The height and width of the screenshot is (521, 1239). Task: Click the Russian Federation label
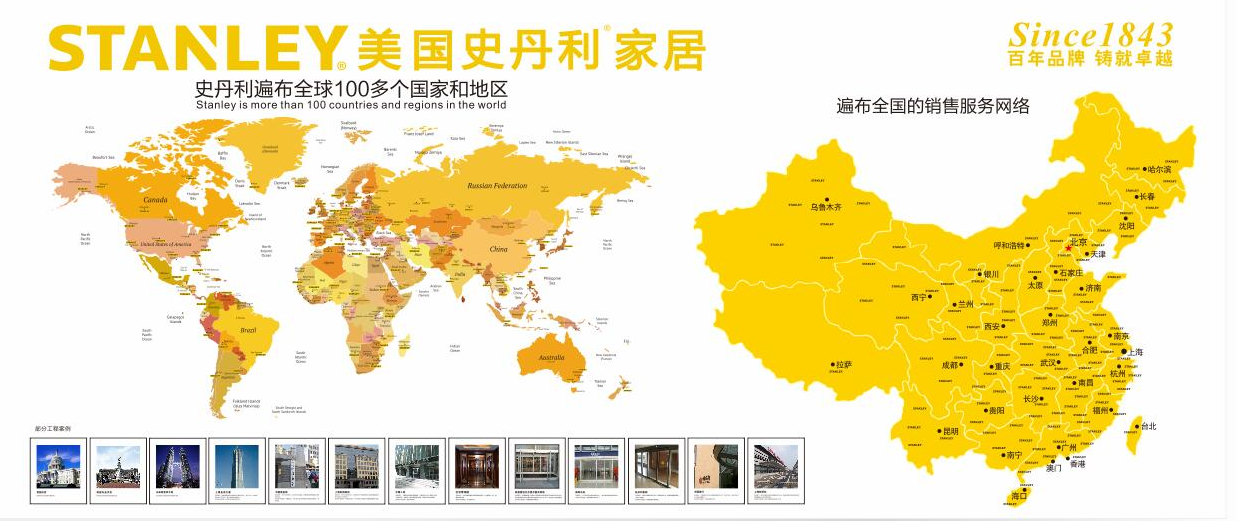[x=496, y=186]
